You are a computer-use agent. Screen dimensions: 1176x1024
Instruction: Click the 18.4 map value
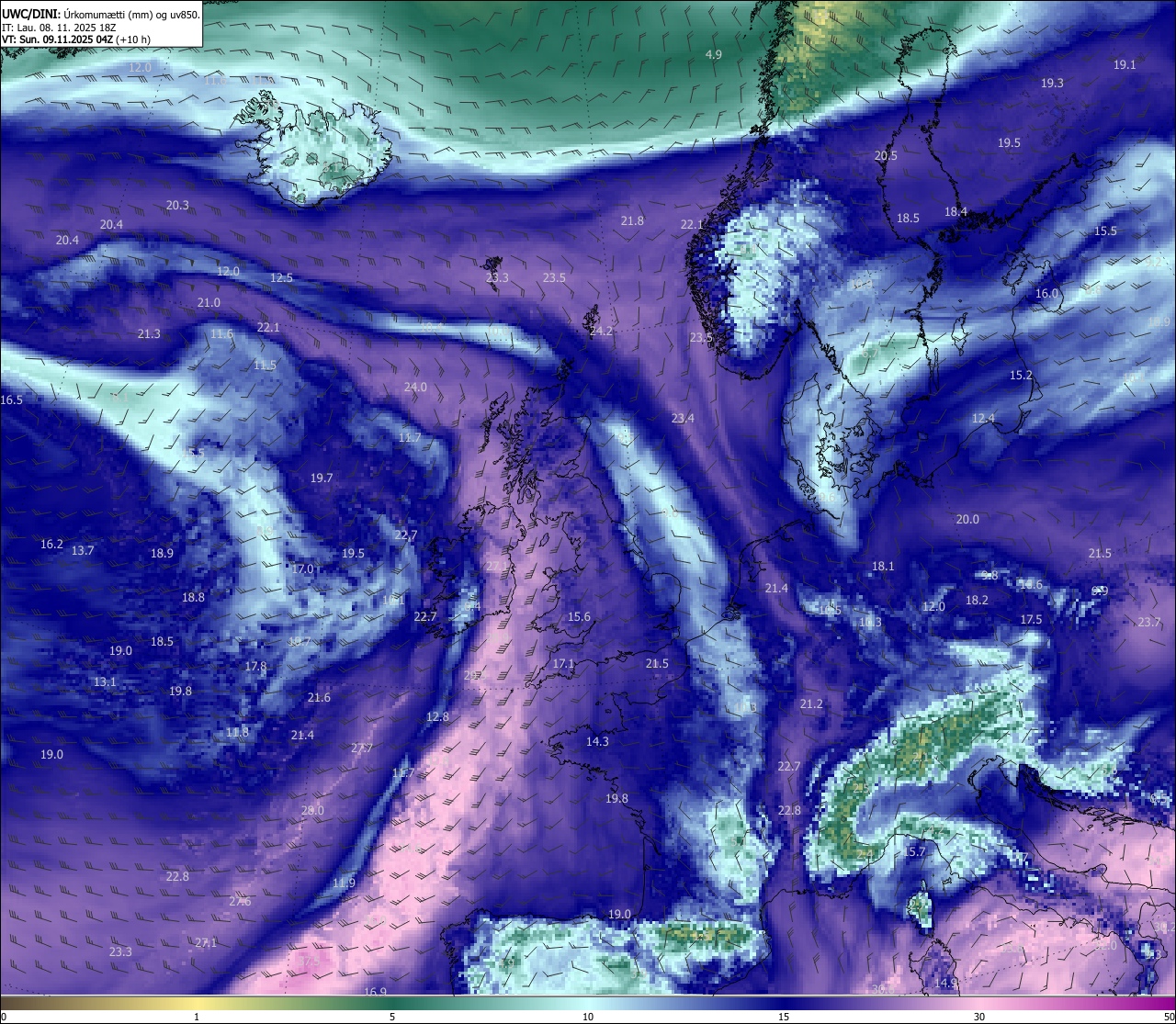pos(956,212)
